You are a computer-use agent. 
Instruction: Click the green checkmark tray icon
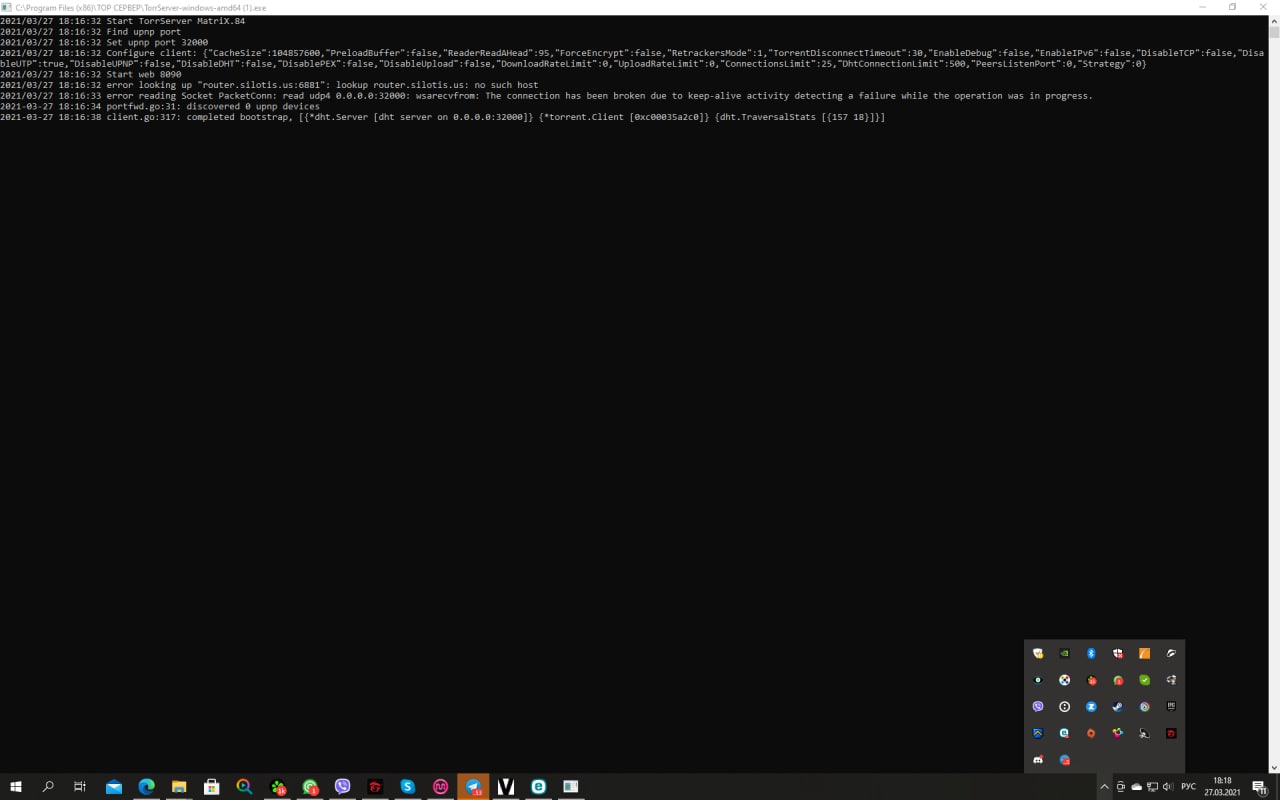tap(1144, 680)
